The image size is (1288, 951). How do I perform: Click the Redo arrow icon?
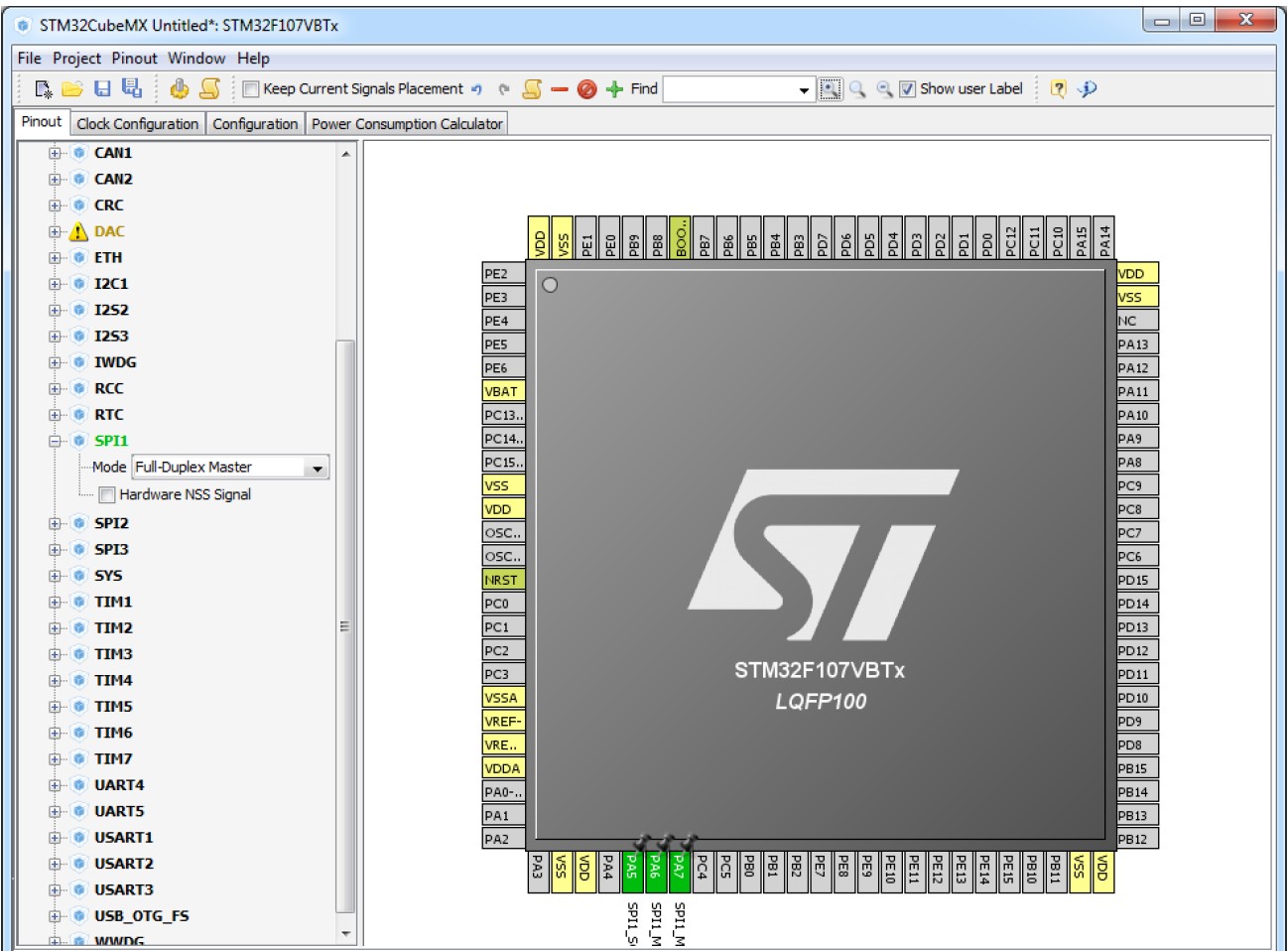(x=503, y=89)
